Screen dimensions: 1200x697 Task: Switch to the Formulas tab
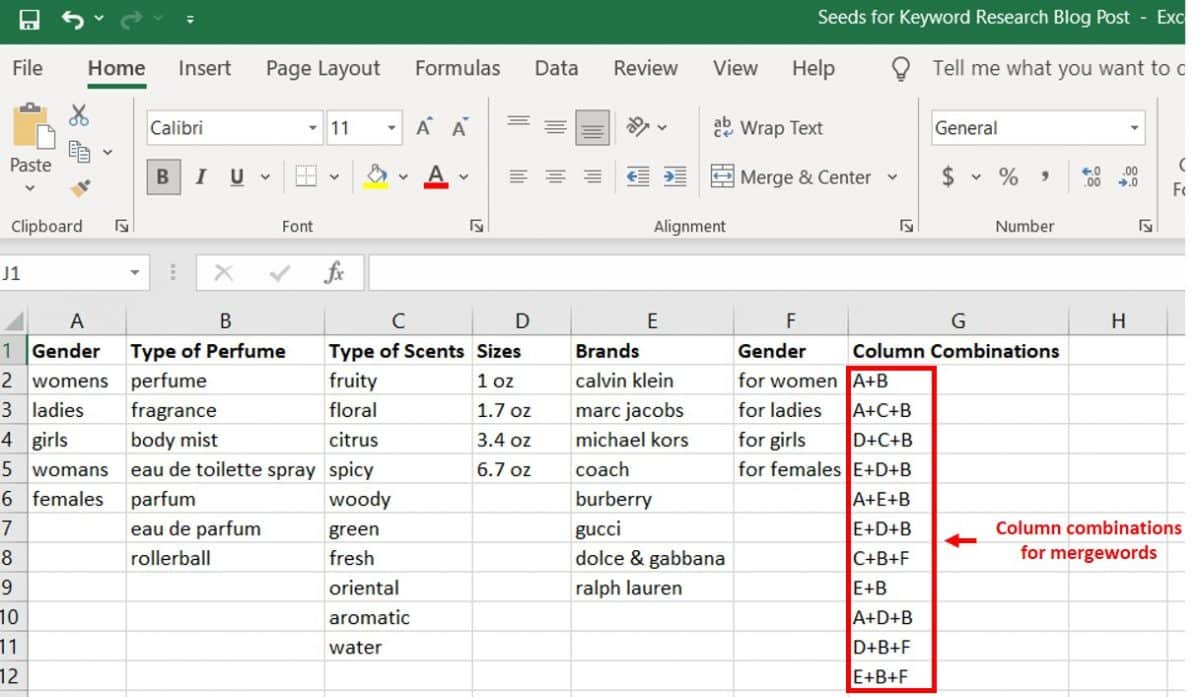click(457, 68)
